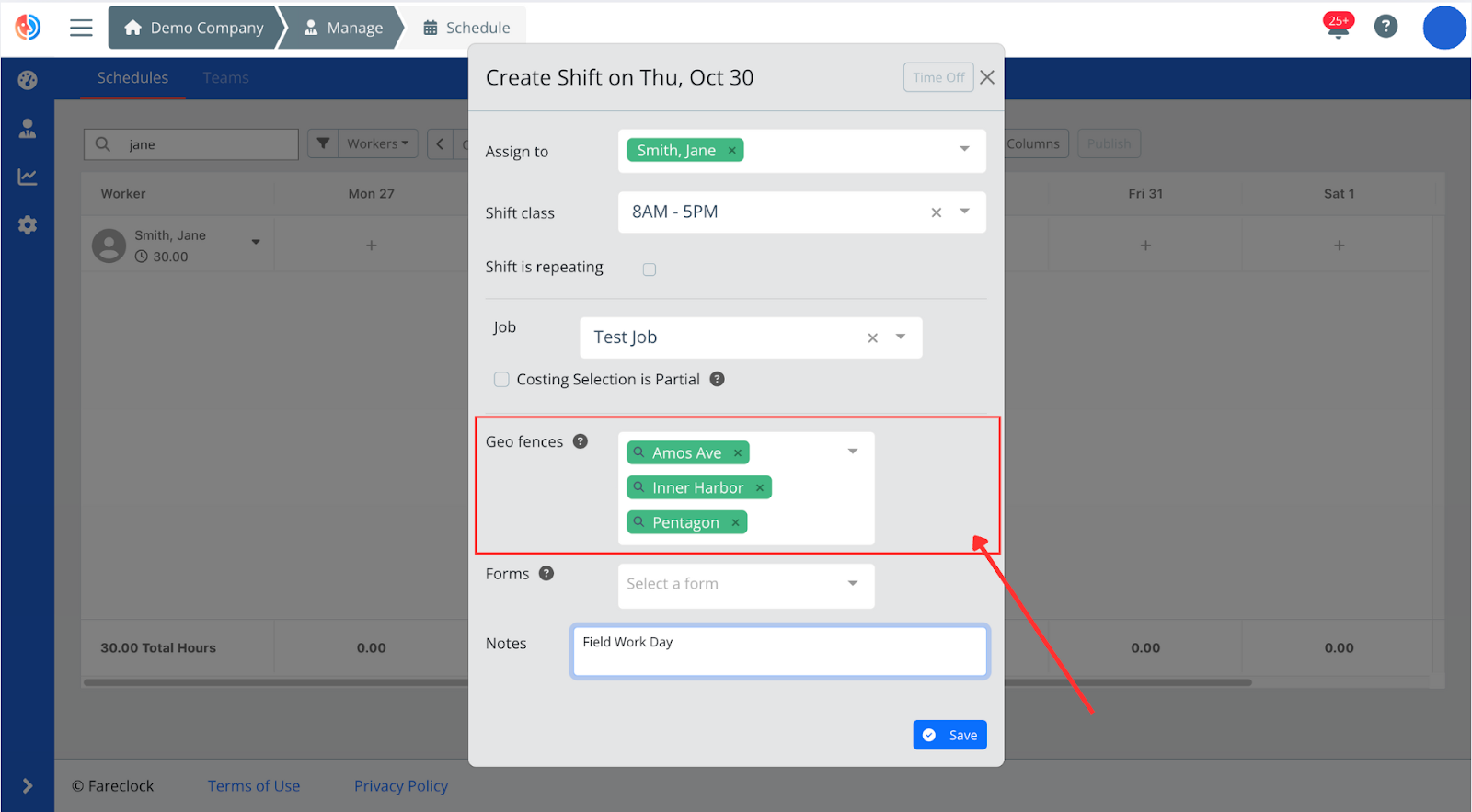Click the Time Off button
1472x812 pixels.
[x=937, y=77]
